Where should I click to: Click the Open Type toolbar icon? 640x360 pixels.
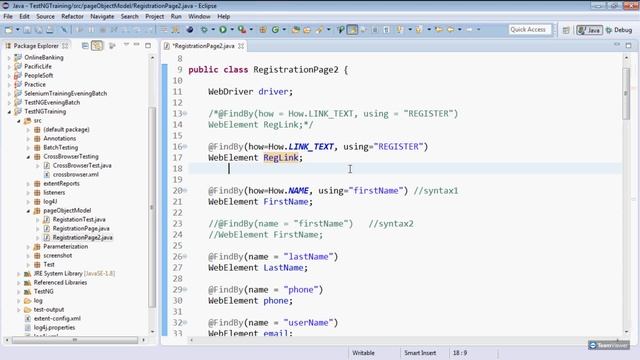click(x=295, y=30)
